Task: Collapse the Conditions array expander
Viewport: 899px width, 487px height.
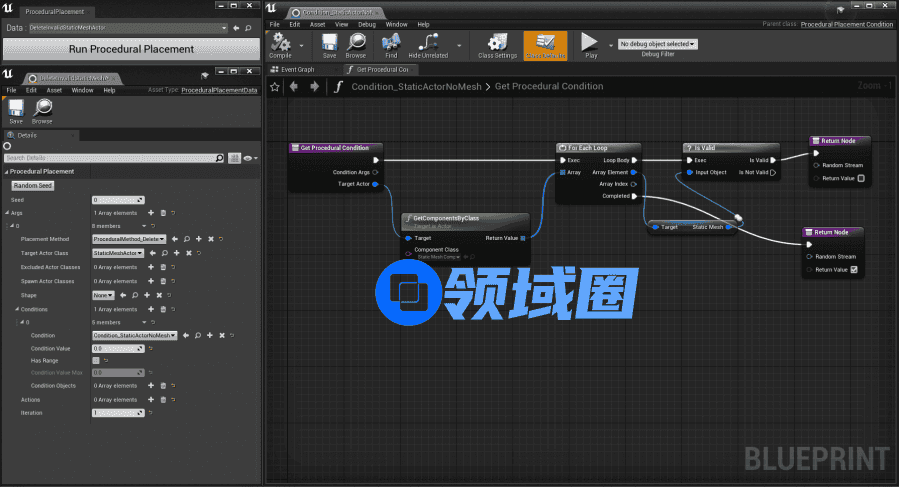Action: pyautogui.click(x=17, y=309)
